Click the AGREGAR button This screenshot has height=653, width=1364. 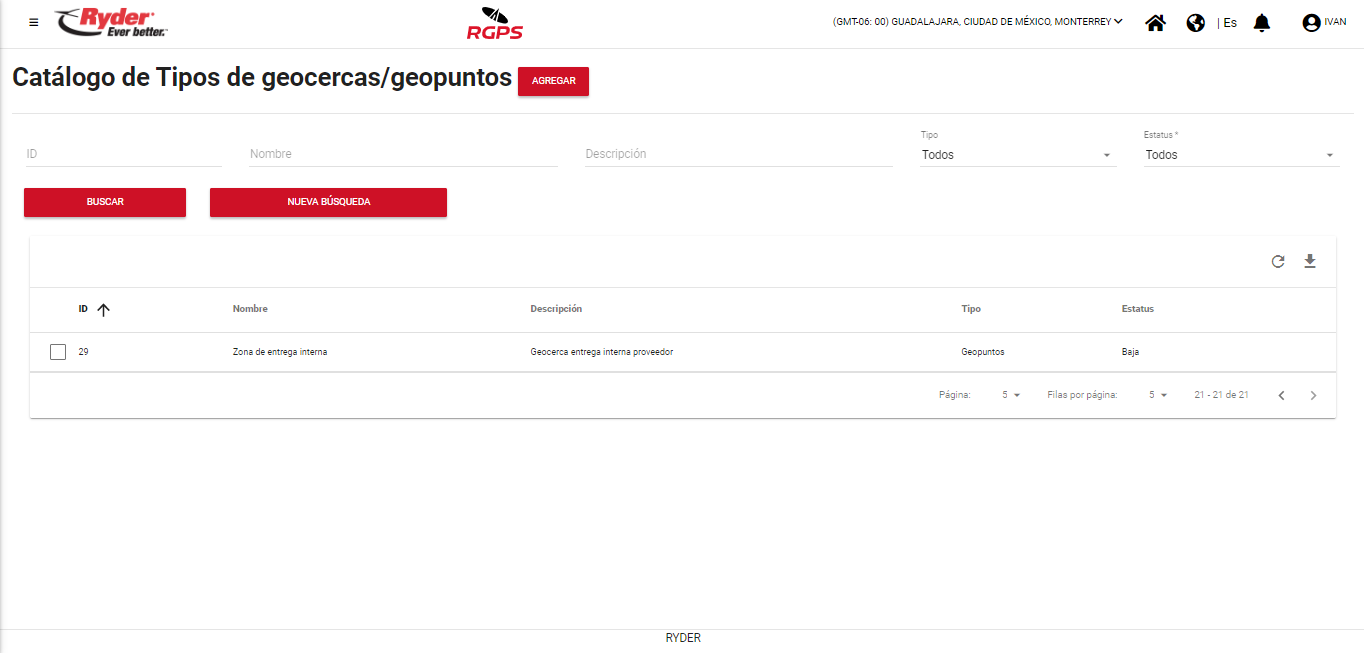pos(553,81)
